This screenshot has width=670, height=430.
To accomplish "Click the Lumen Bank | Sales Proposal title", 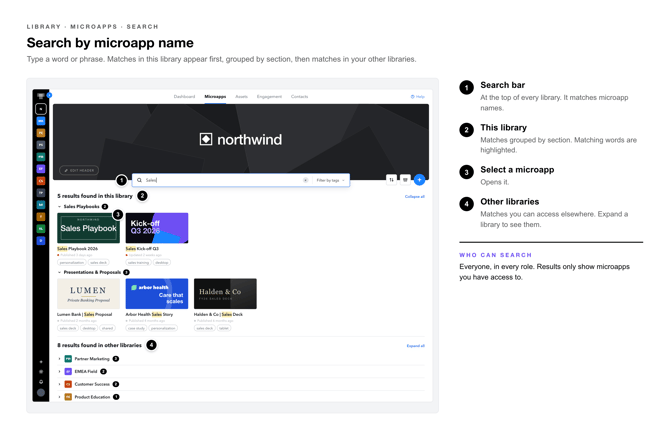I will pos(85,314).
